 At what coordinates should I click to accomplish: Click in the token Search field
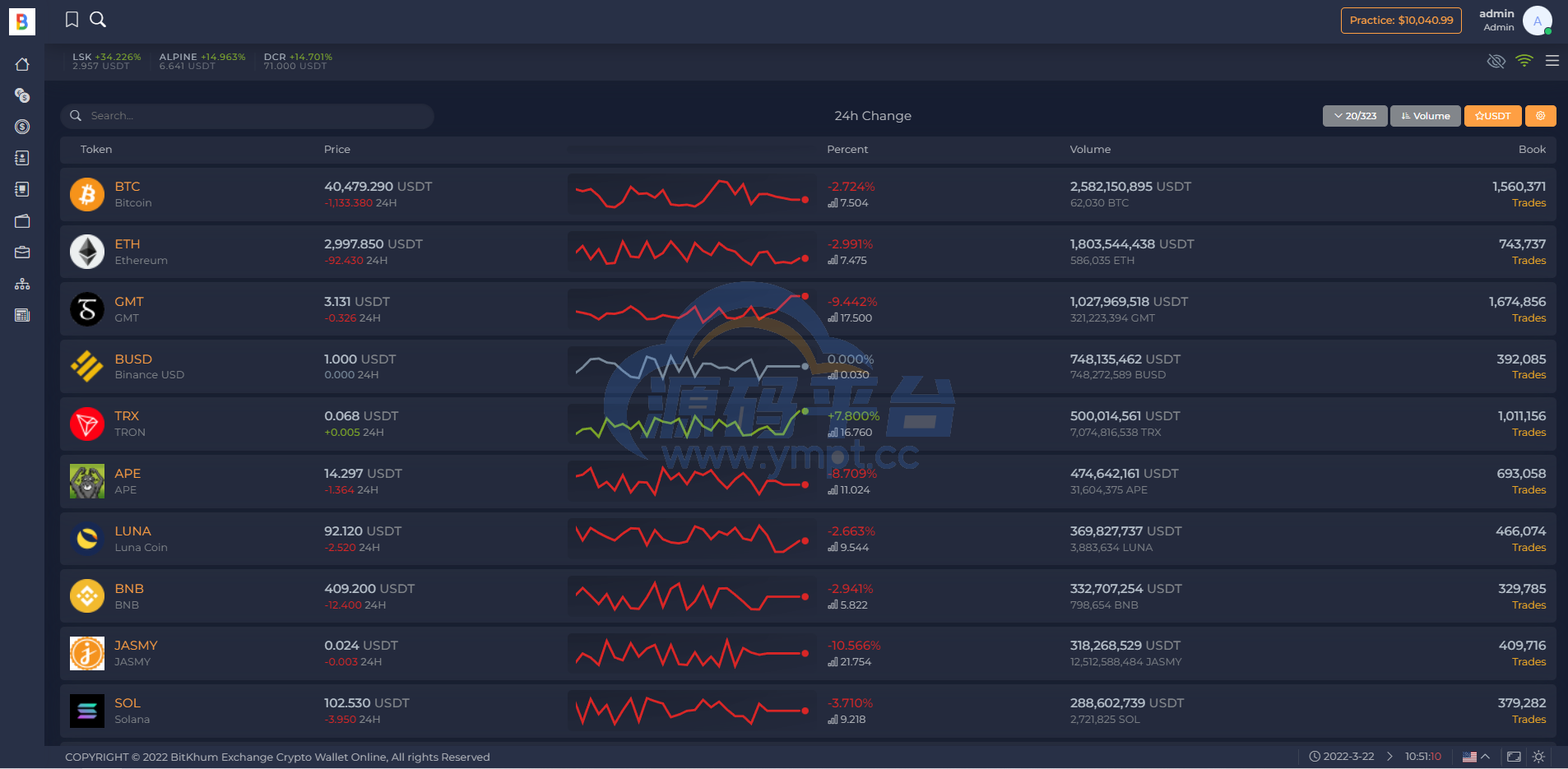pos(247,116)
